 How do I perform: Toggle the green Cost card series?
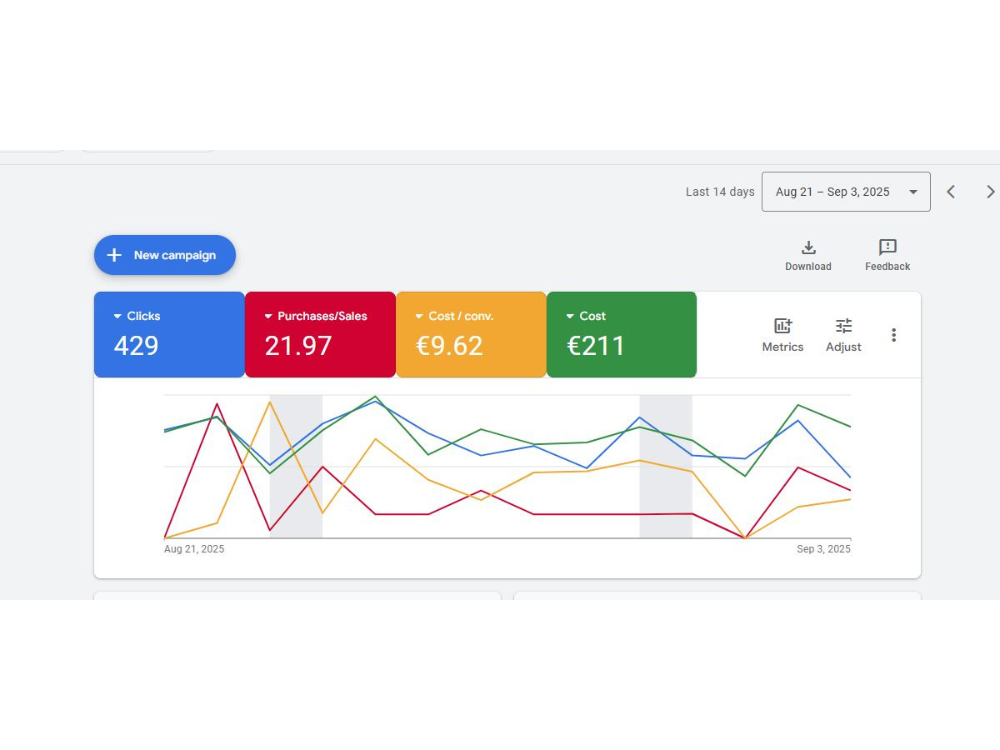point(621,335)
